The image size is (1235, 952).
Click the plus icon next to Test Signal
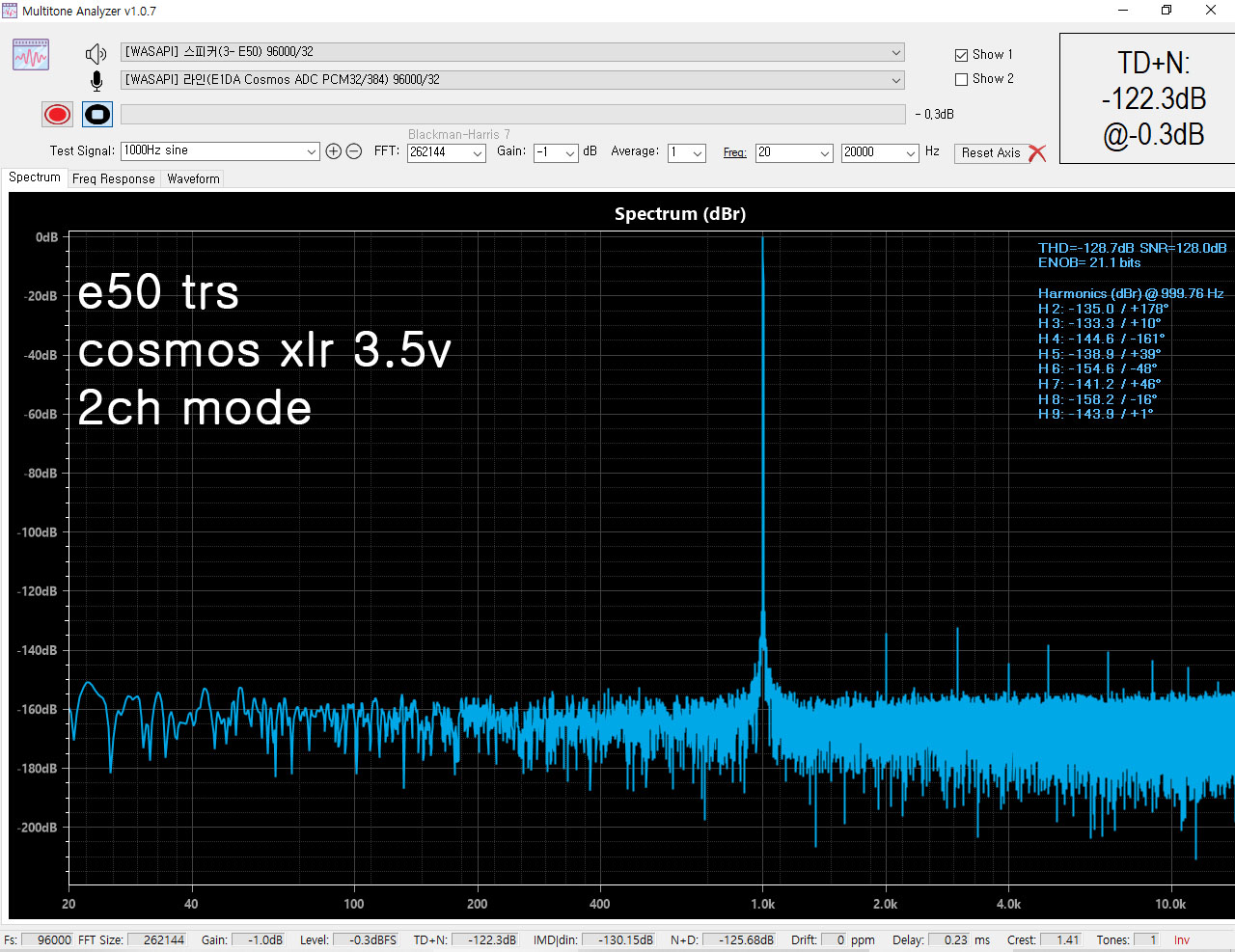tap(334, 151)
